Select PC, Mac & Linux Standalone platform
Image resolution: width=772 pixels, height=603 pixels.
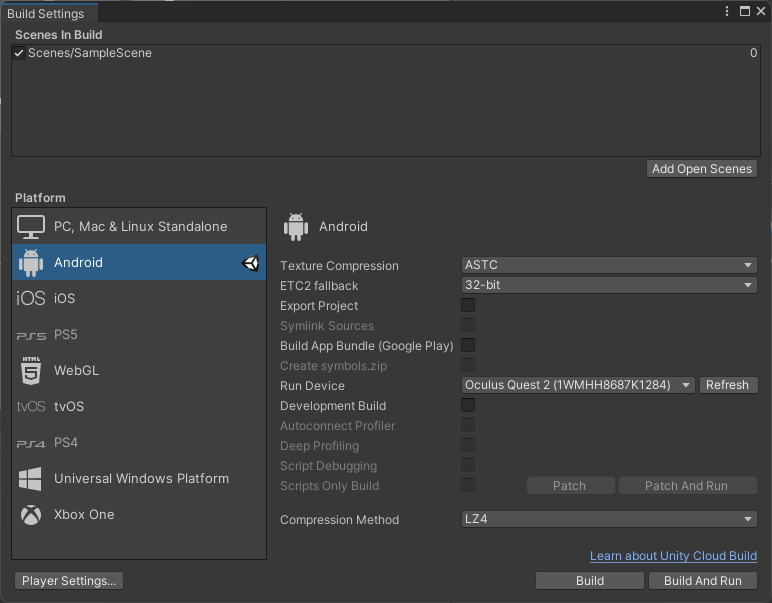tap(139, 226)
